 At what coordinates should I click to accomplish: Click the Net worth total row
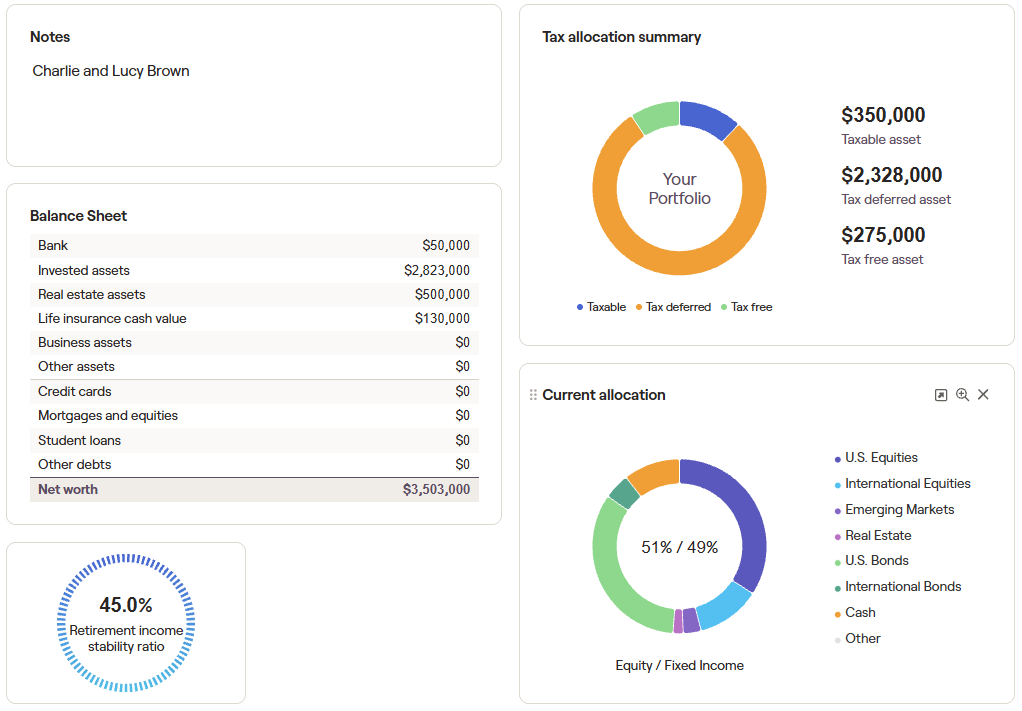coord(254,490)
